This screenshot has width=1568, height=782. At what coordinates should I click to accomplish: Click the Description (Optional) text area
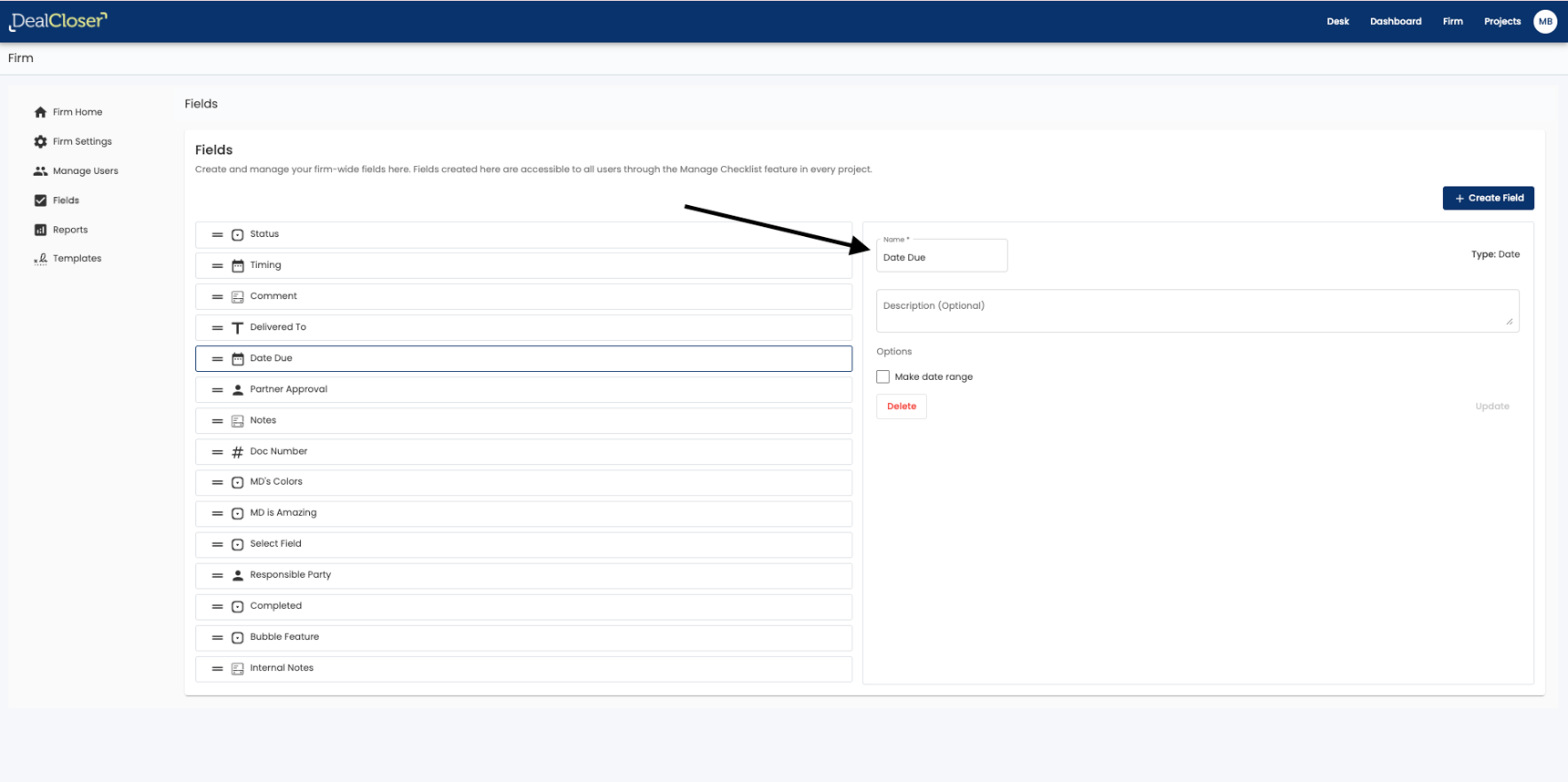1197,311
